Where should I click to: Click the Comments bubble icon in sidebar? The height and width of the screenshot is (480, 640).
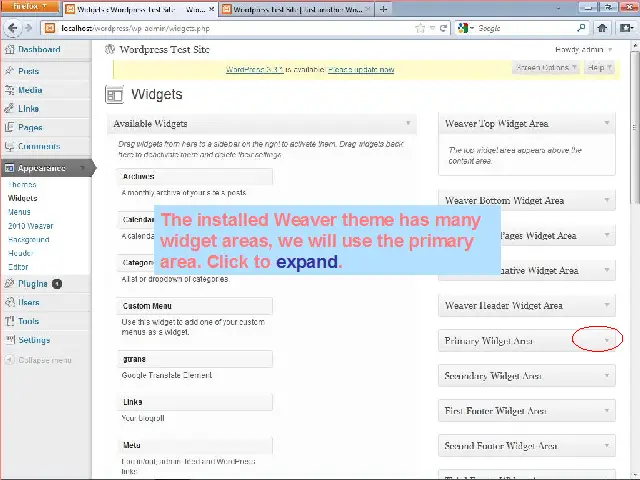point(10,146)
